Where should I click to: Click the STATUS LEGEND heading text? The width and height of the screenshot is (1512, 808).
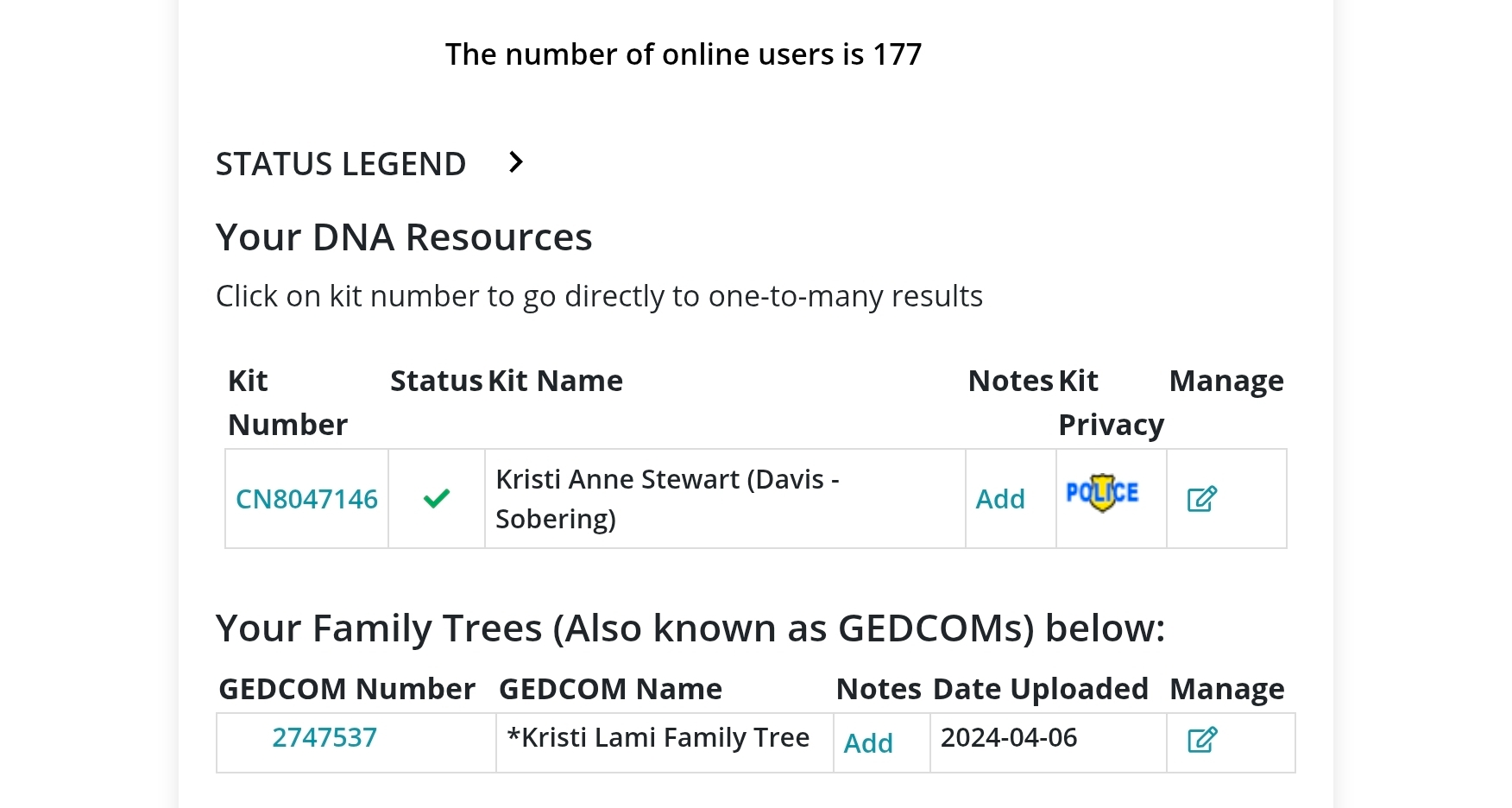point(341,164)
